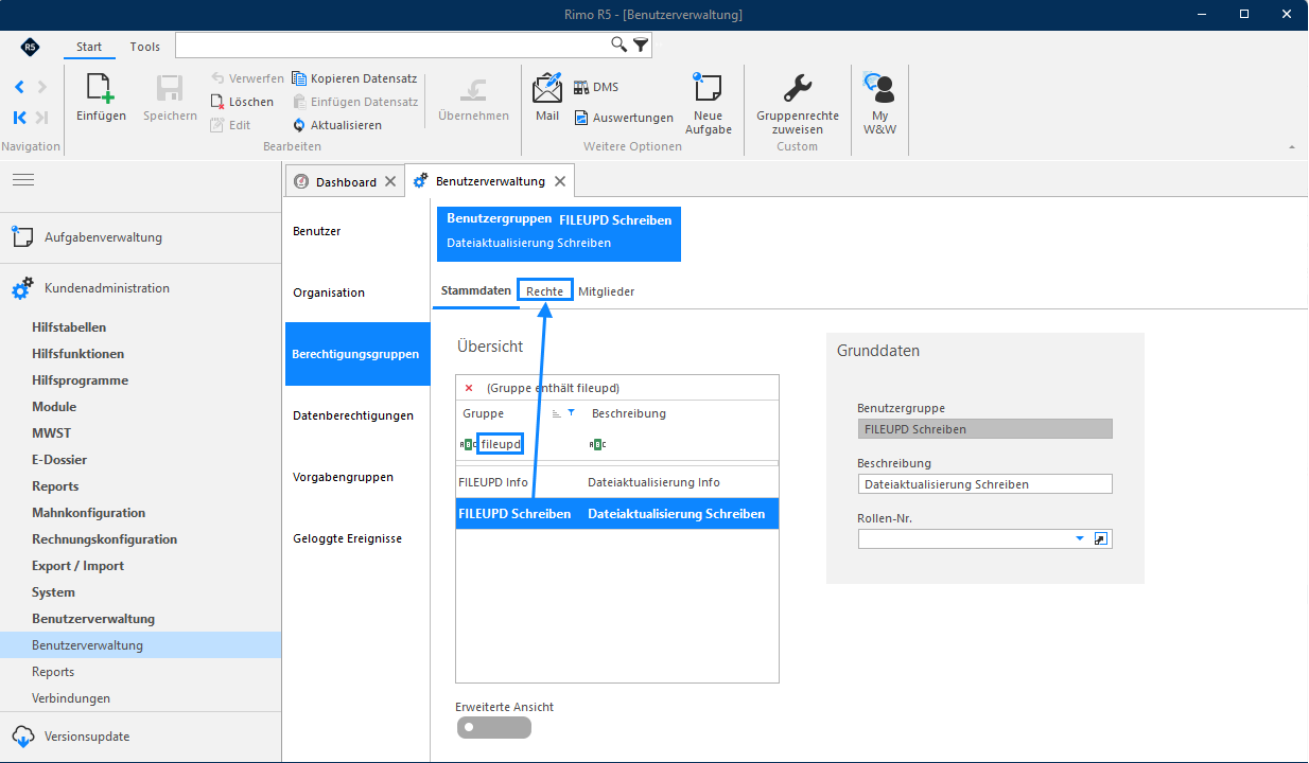Switch to the Tools ribbon tab
Viewport: 1309px width, 763px height.
point(145,47)
